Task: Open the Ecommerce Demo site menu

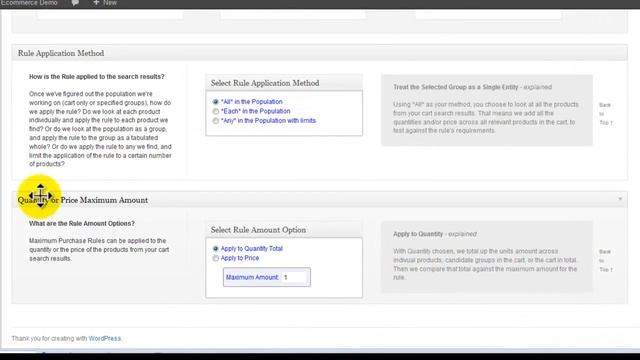Action: pyautogui.click(x=29, y=3)
